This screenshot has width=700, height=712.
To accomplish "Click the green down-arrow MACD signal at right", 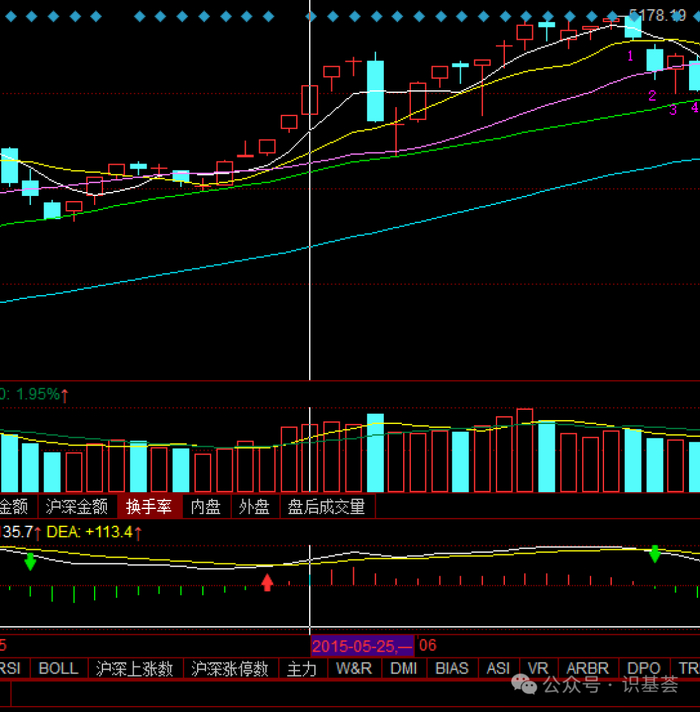I will 655,554.
